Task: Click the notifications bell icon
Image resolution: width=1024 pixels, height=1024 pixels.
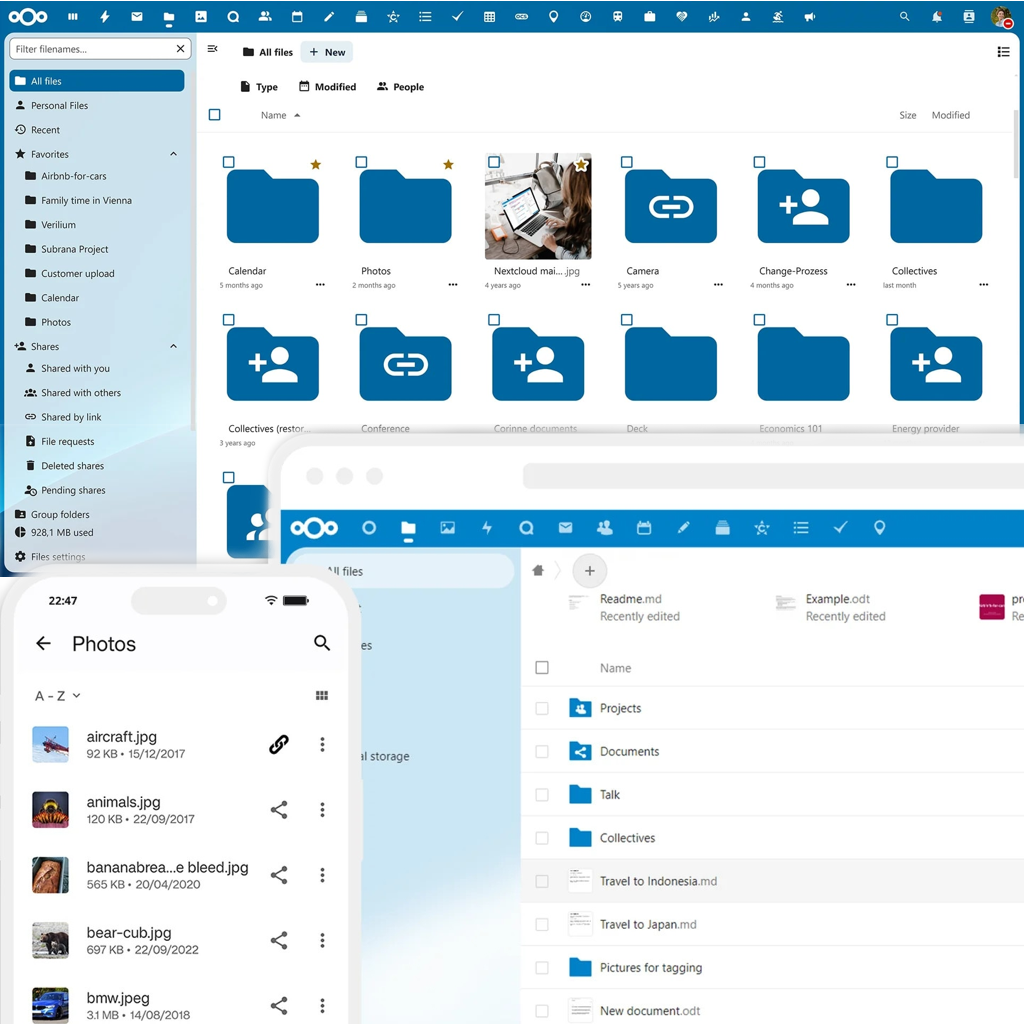Action: point(936,17)
